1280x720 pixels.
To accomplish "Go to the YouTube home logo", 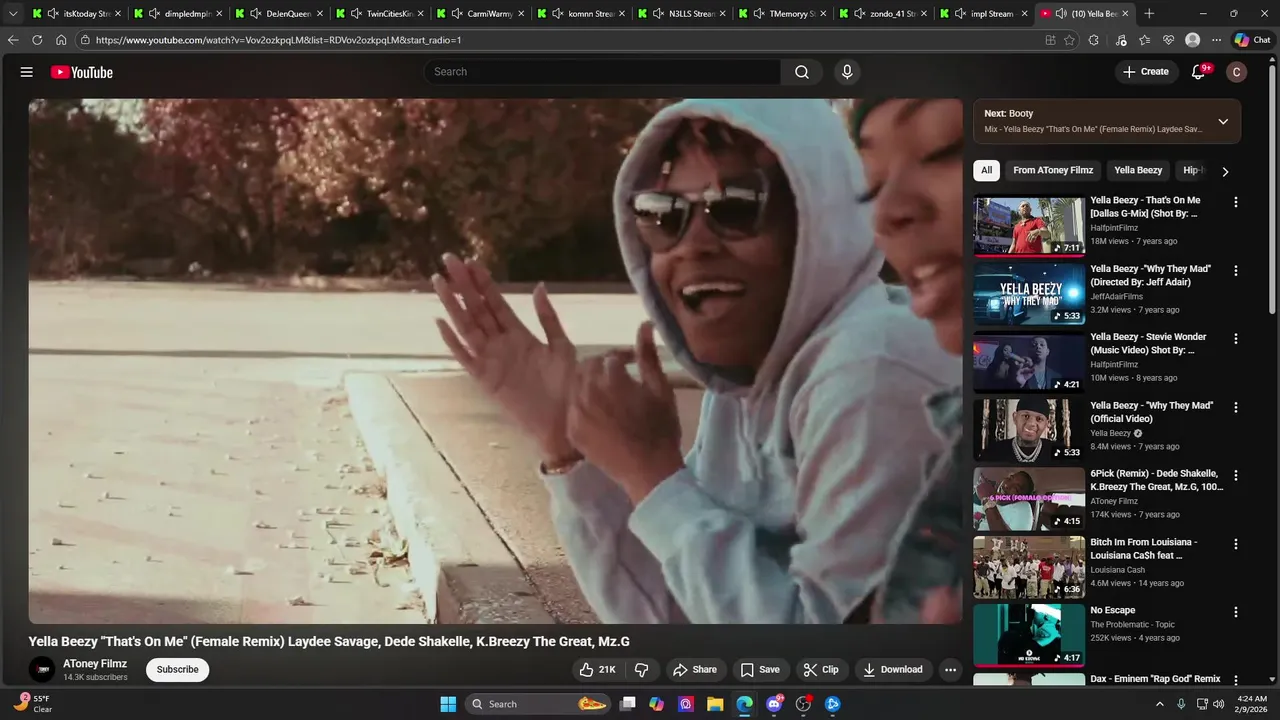I will pos(82,72).
